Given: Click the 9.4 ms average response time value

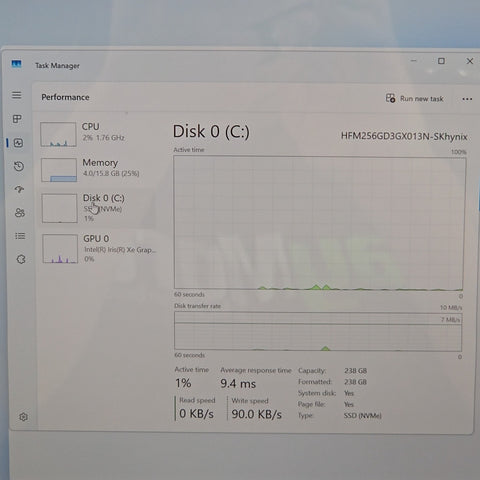Looking at the screenshot, I should (x=238, y=384).
